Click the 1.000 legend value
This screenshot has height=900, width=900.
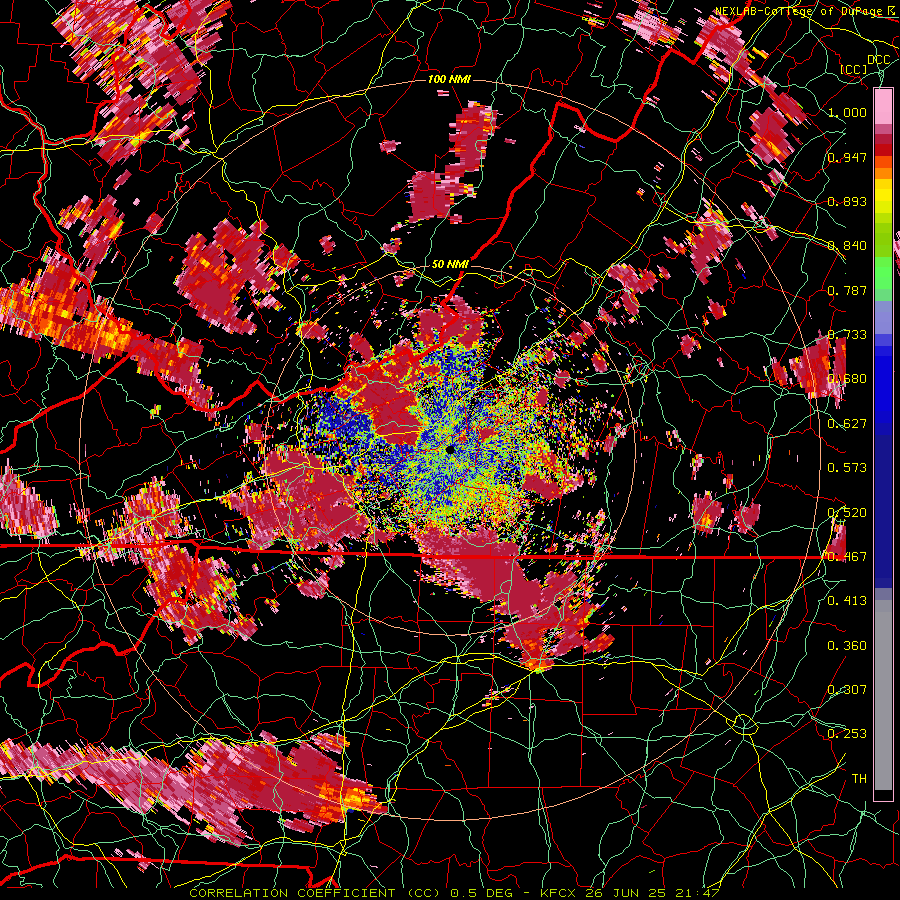[x=847, y=112]
